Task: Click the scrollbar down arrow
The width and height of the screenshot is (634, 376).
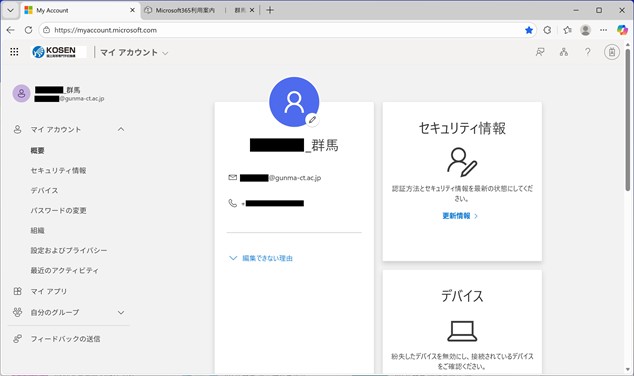Action: pyautogui.click(x=628, y=370)
